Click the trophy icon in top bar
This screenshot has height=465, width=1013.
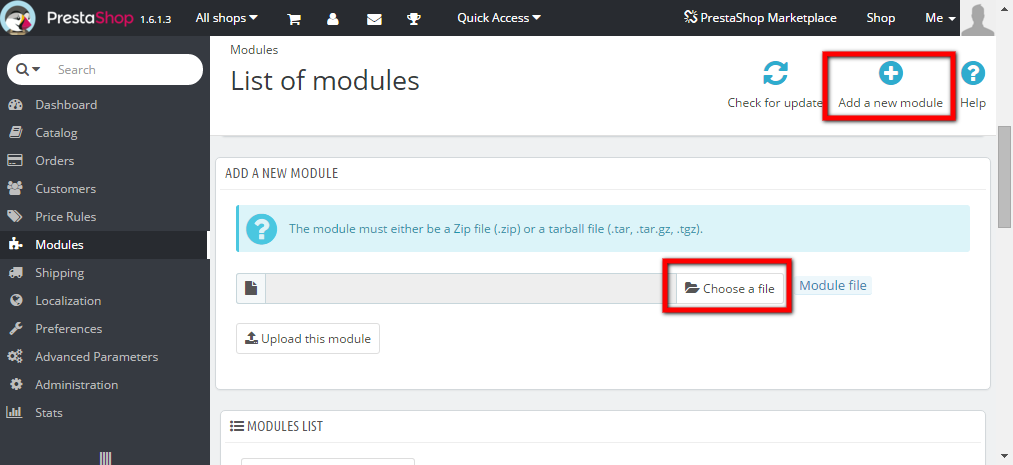pos(415,18)
